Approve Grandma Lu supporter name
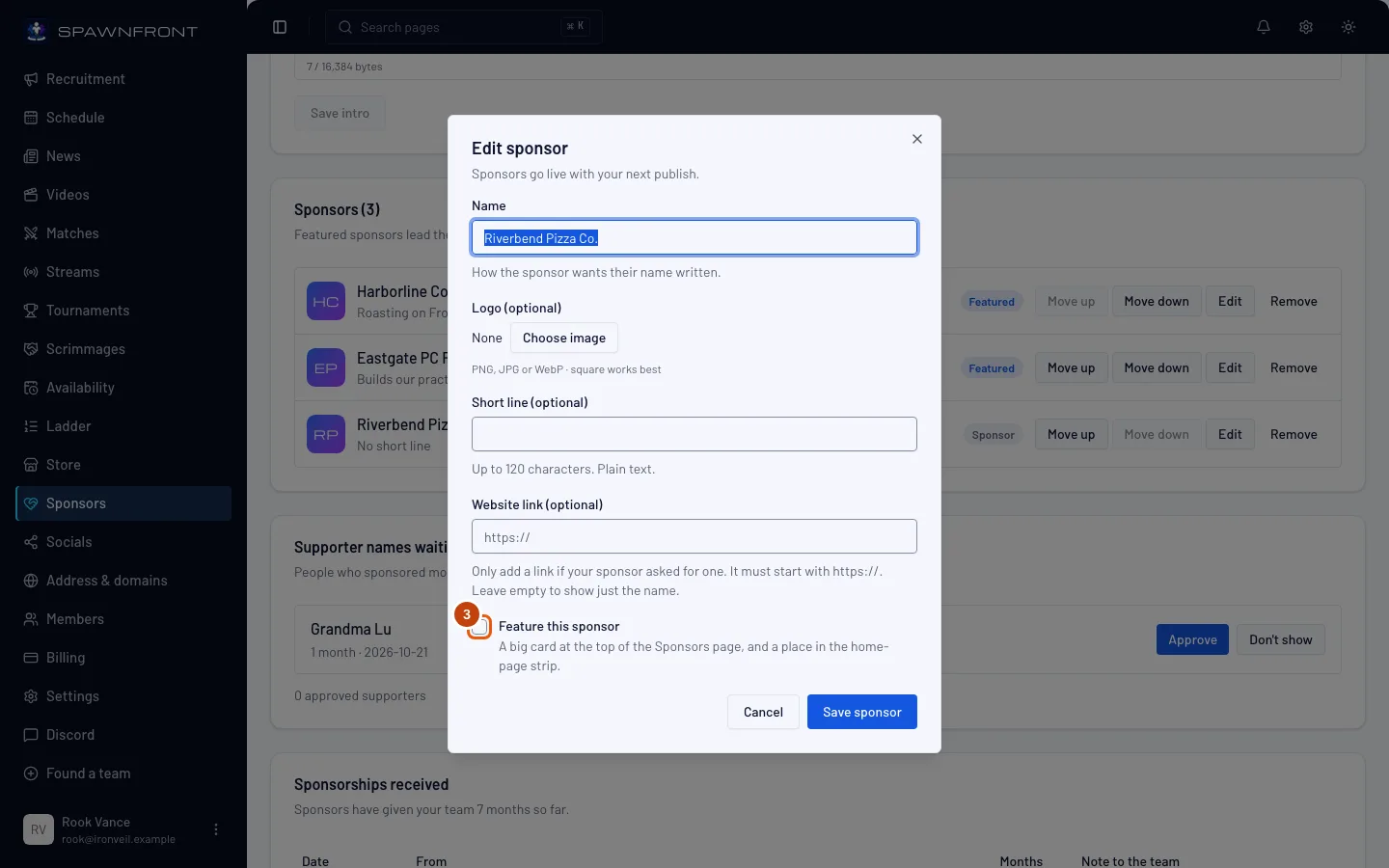This screenshot has width=1389, height=868. (x=1192, y=639)
